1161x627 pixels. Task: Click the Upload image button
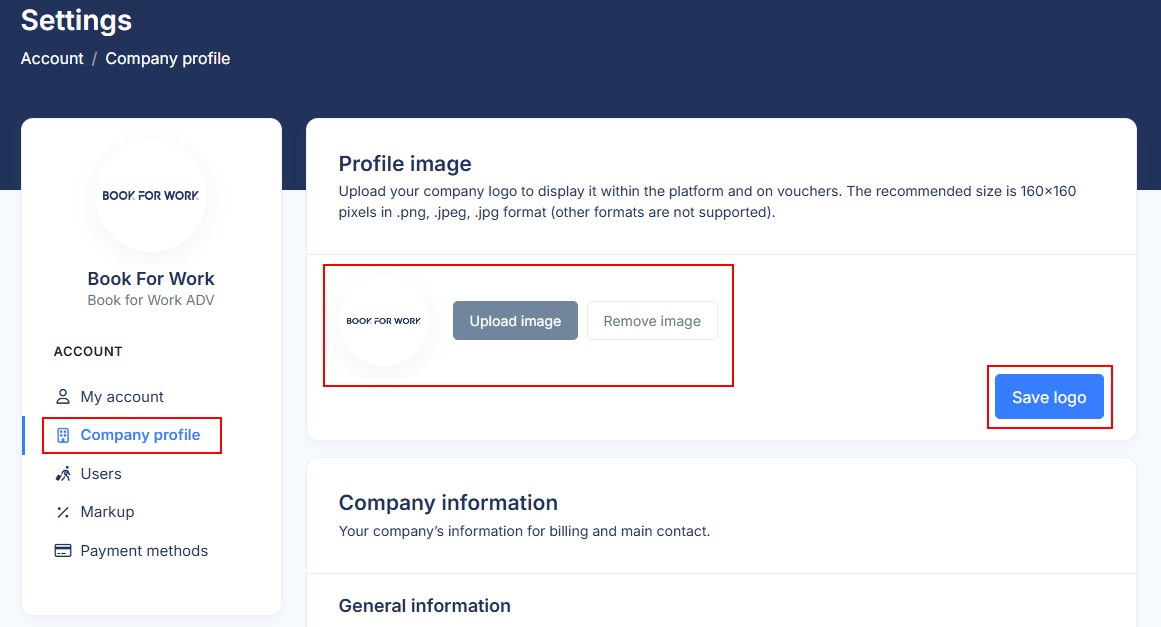(x=515, y=321)
